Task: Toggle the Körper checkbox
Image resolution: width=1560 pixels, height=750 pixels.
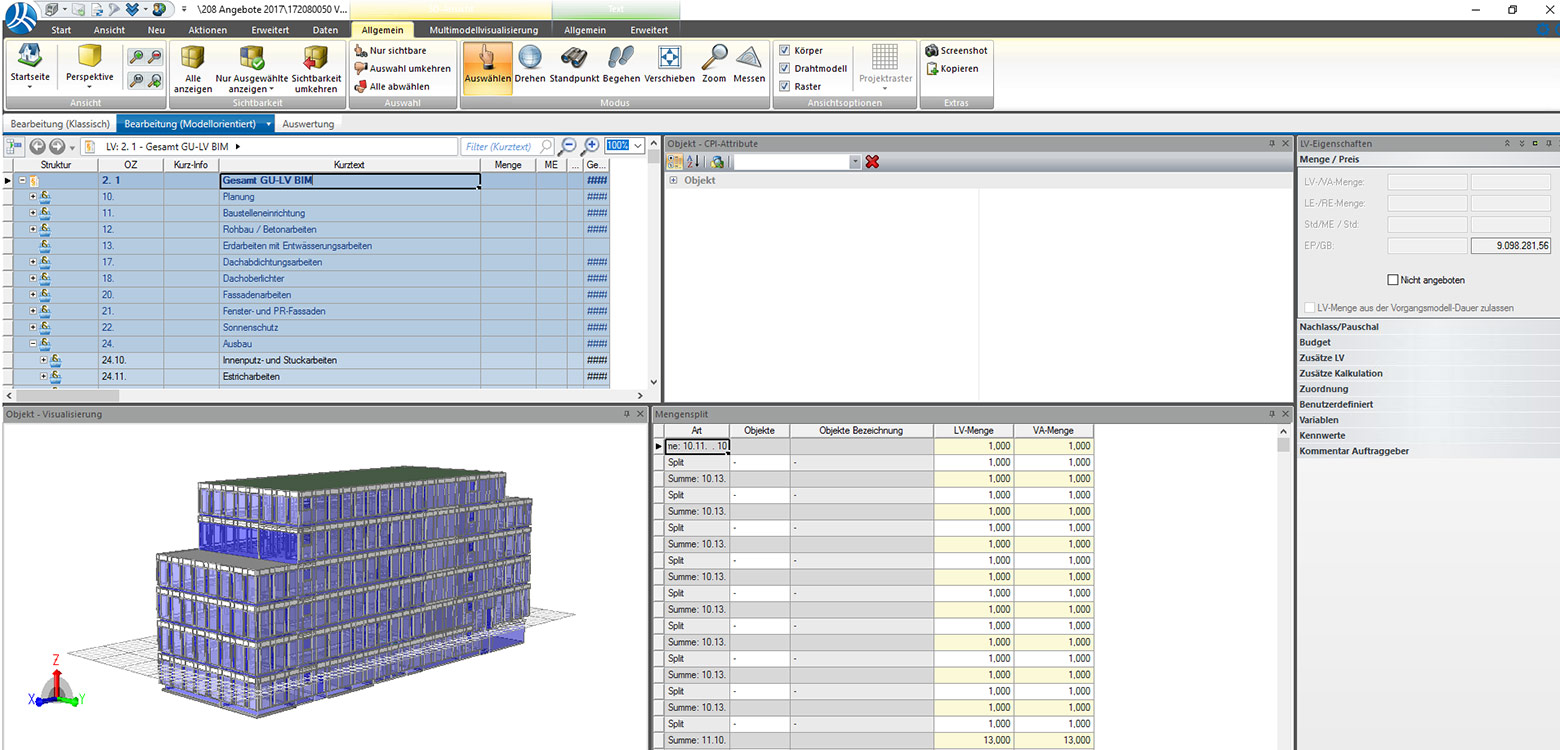Action: click(785, 50)
